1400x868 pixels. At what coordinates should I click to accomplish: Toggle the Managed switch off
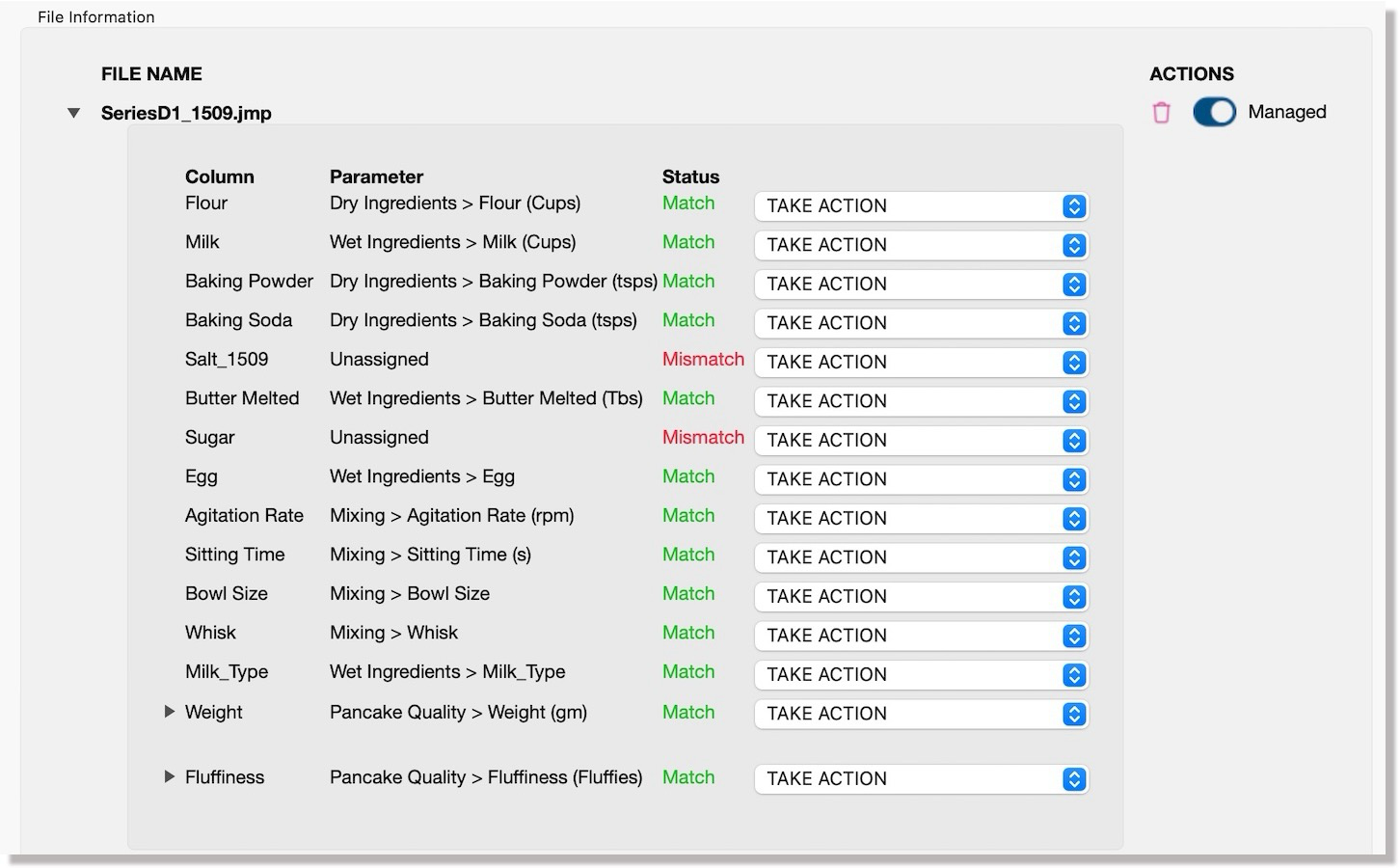(1213, 113)
